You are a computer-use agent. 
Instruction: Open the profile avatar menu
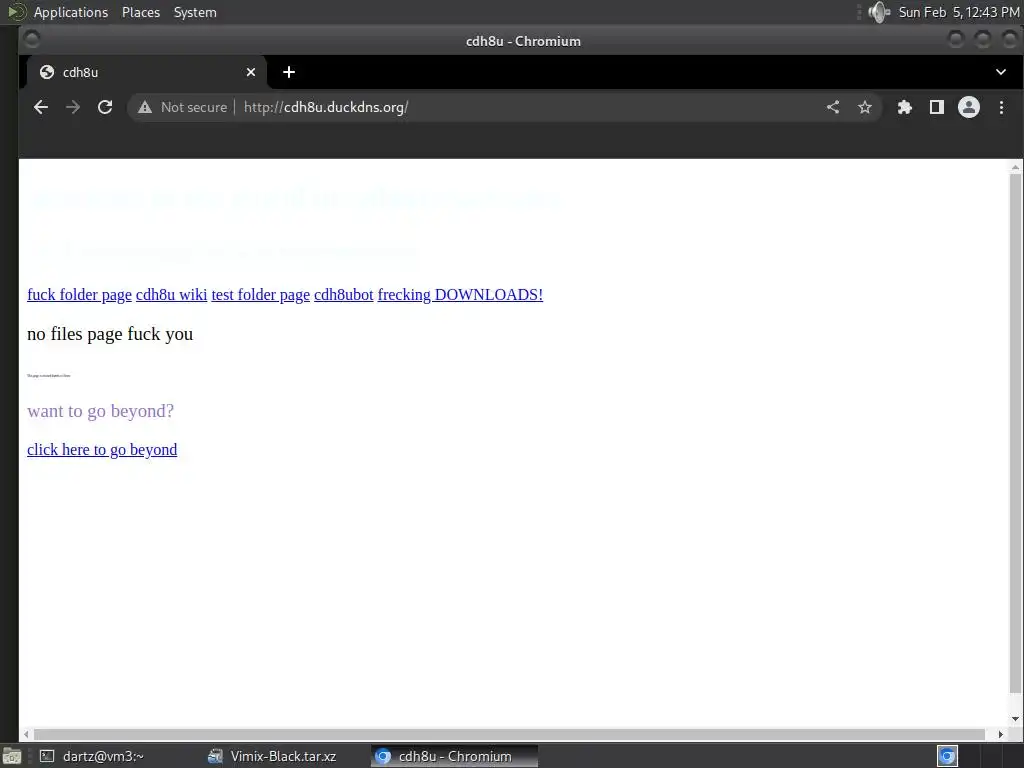(968, 107)
